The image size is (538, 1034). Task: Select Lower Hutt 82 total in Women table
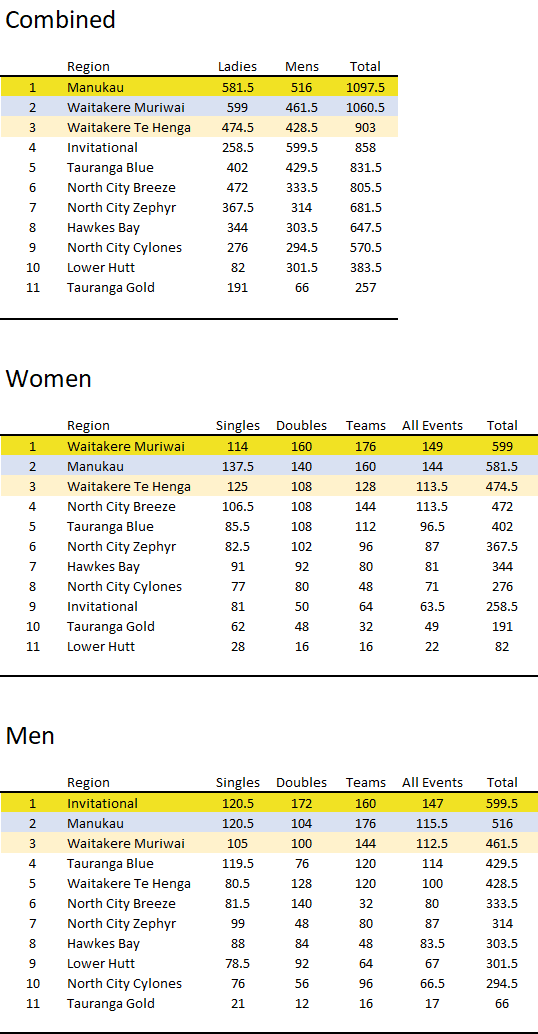pyautogui.click(x=502, y=647)
